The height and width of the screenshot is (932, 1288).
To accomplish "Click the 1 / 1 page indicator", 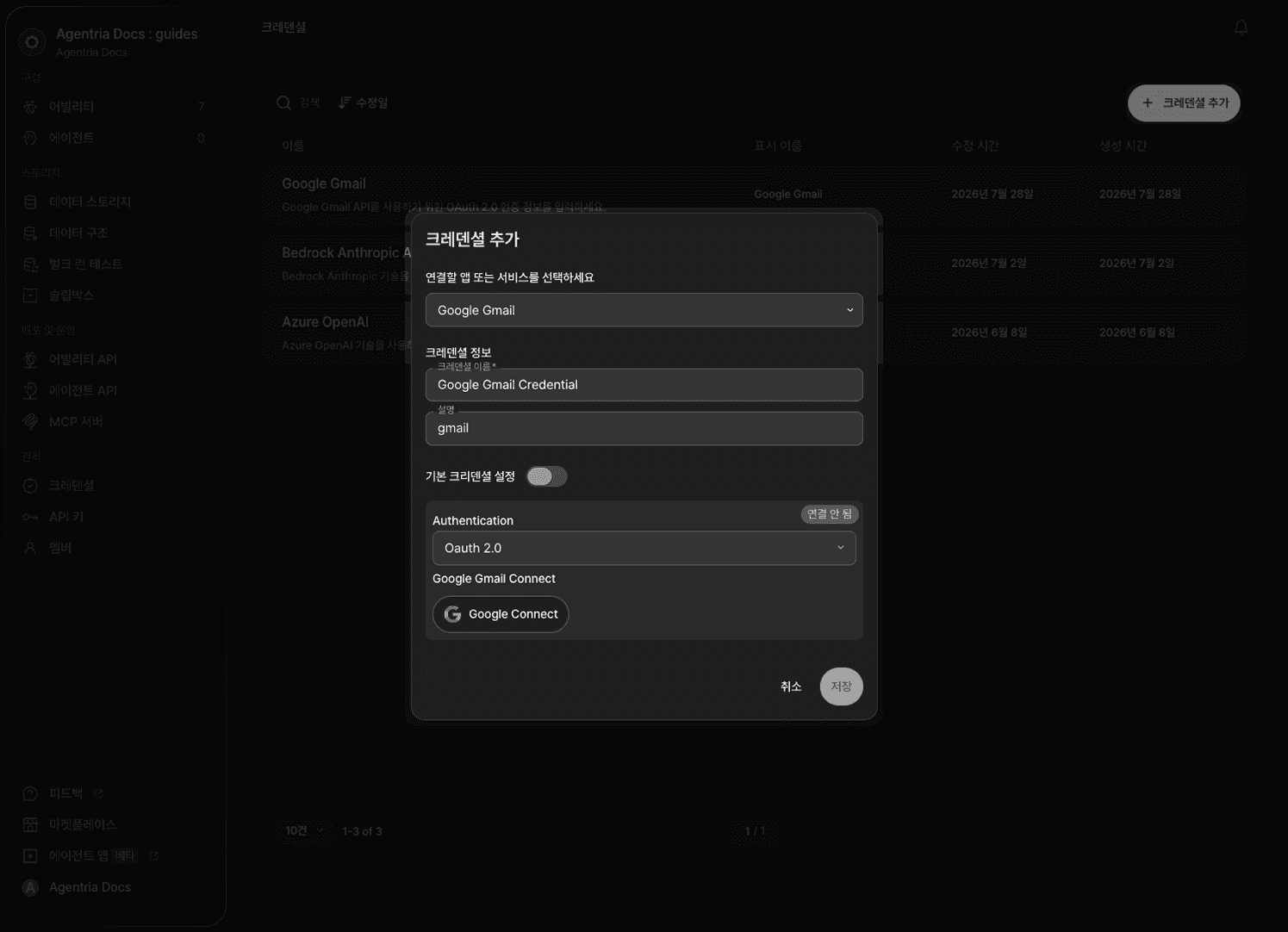I will point(755,831).
